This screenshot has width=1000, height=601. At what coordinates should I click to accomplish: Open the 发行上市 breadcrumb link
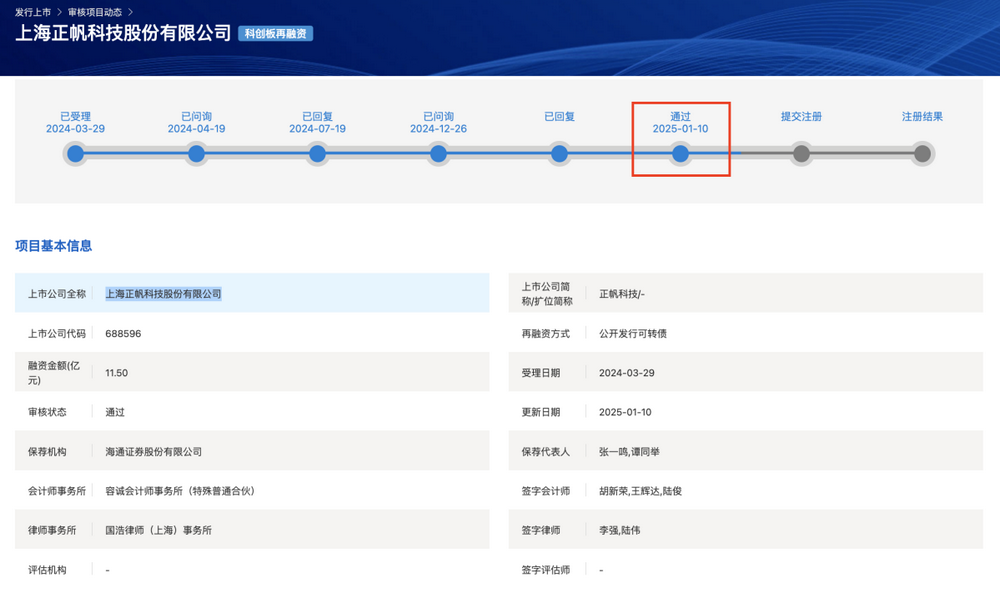(33, 12)
